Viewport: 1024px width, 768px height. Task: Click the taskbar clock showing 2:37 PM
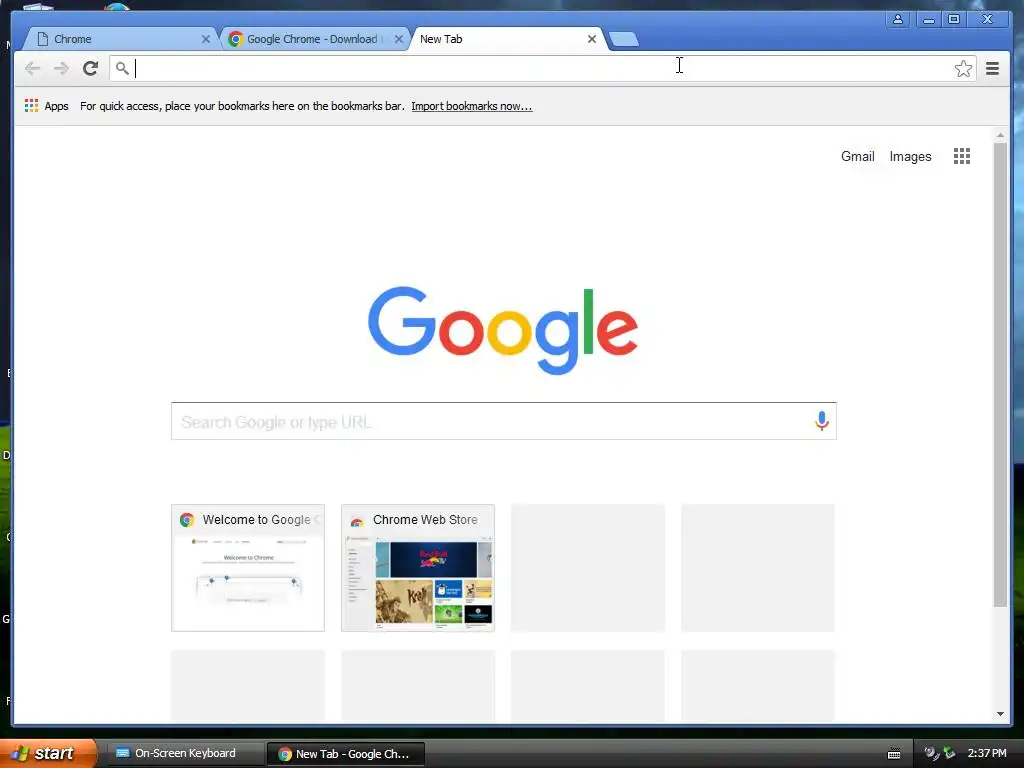(x=987, y=753)
